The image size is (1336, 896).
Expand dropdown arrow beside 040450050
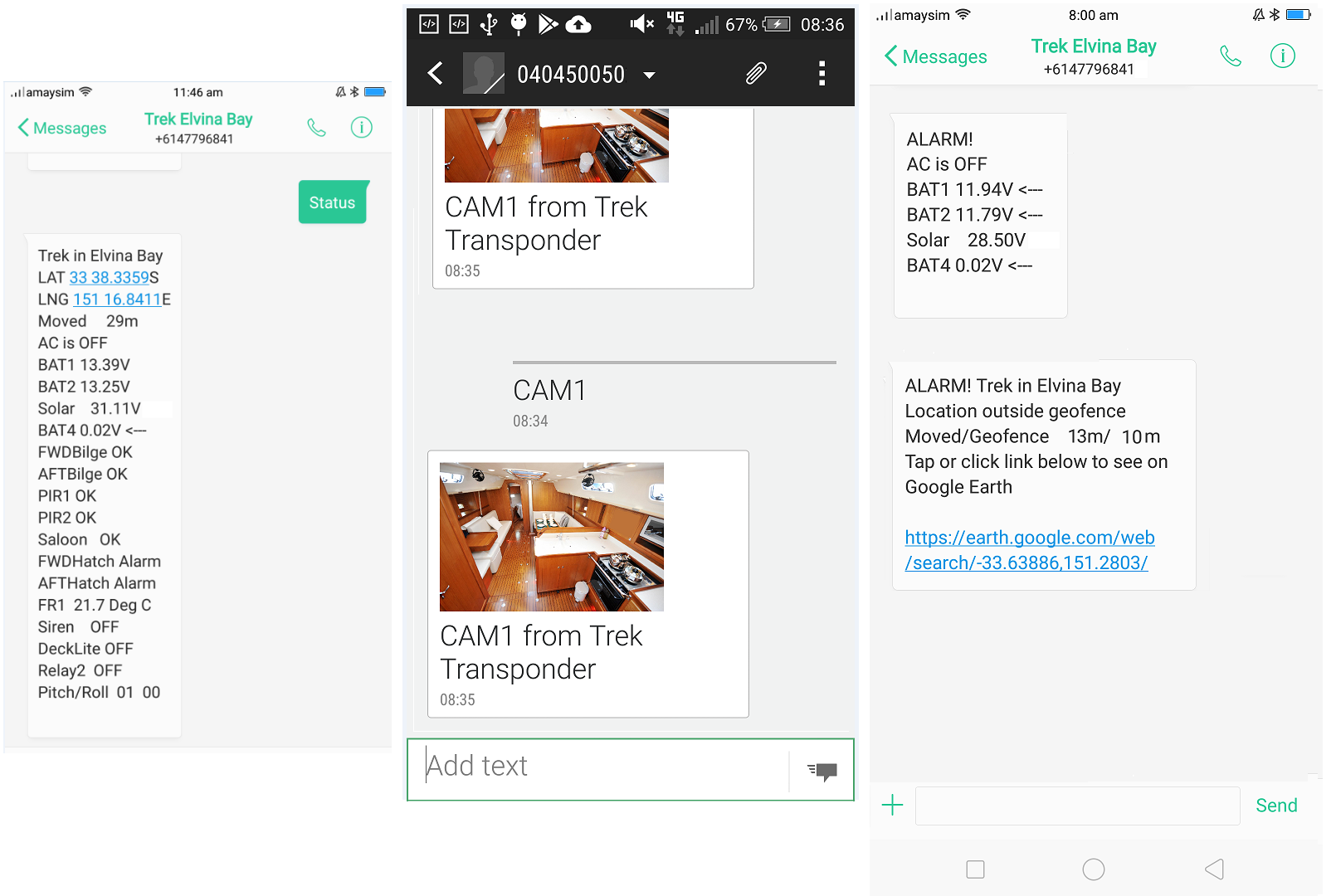(649, 75)
